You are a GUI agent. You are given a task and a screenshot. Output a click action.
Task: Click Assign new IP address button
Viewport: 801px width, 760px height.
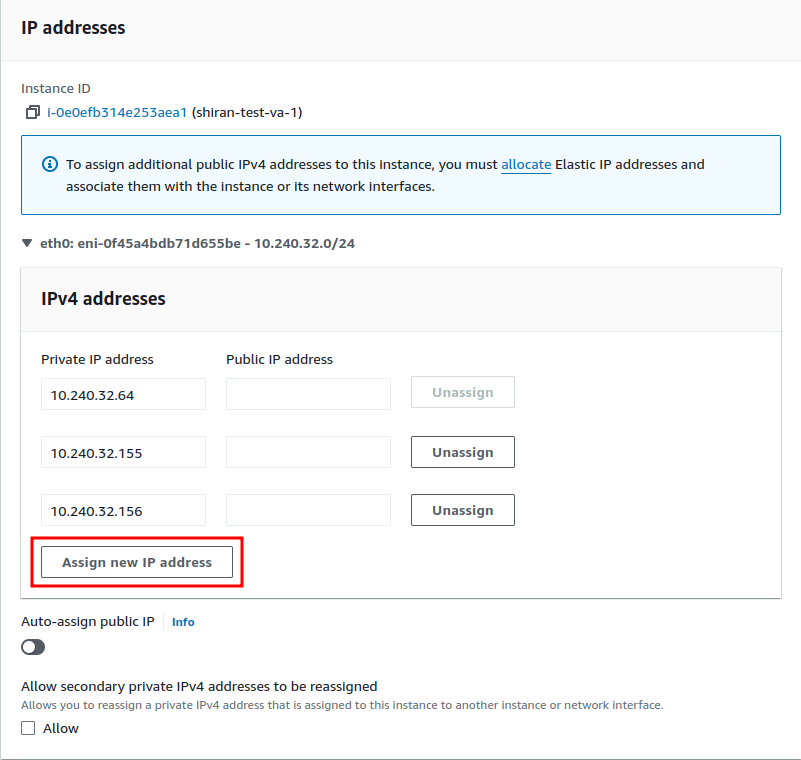point(137,562)
